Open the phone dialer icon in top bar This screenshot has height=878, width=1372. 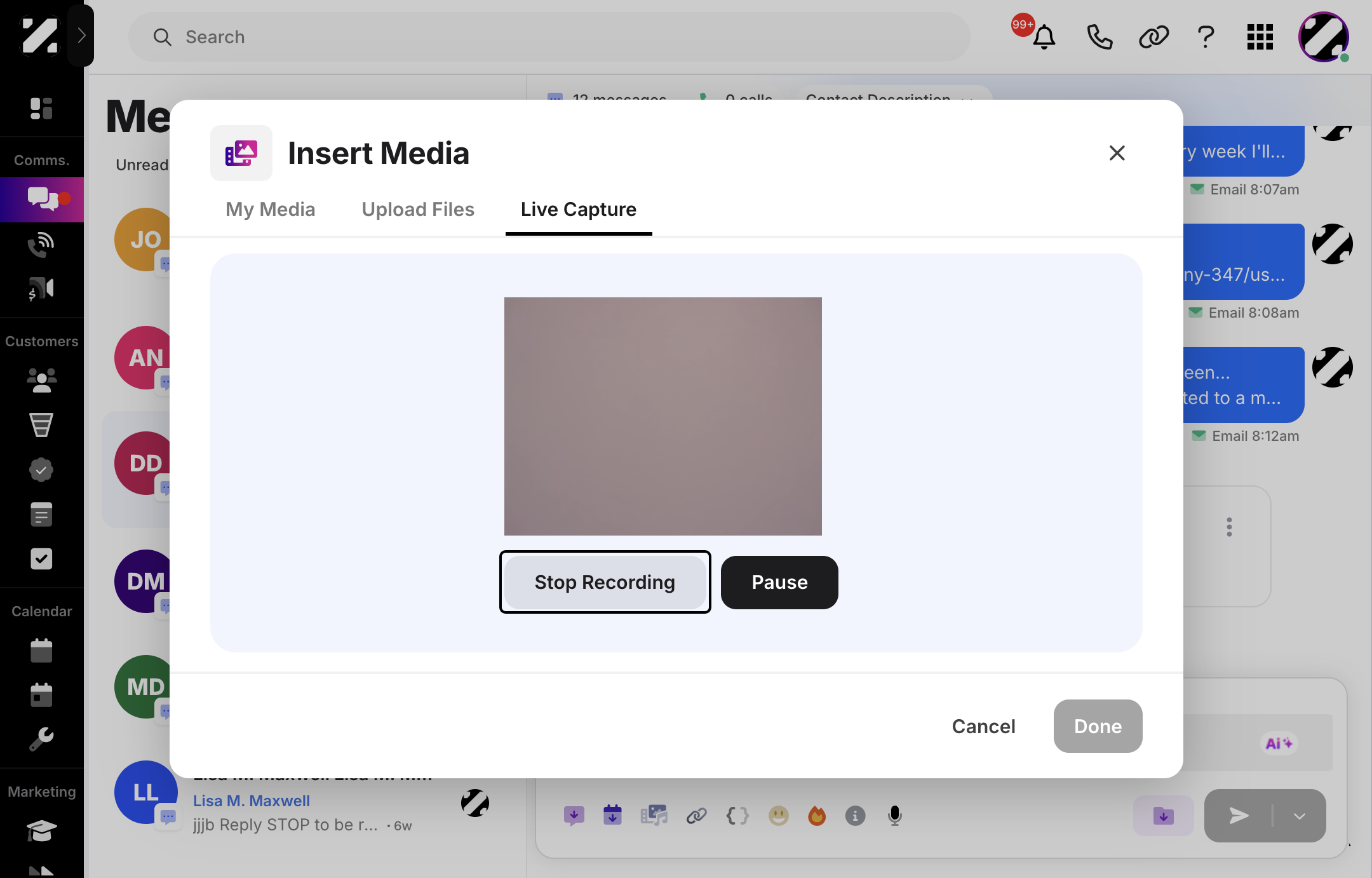click(1100, 37)
